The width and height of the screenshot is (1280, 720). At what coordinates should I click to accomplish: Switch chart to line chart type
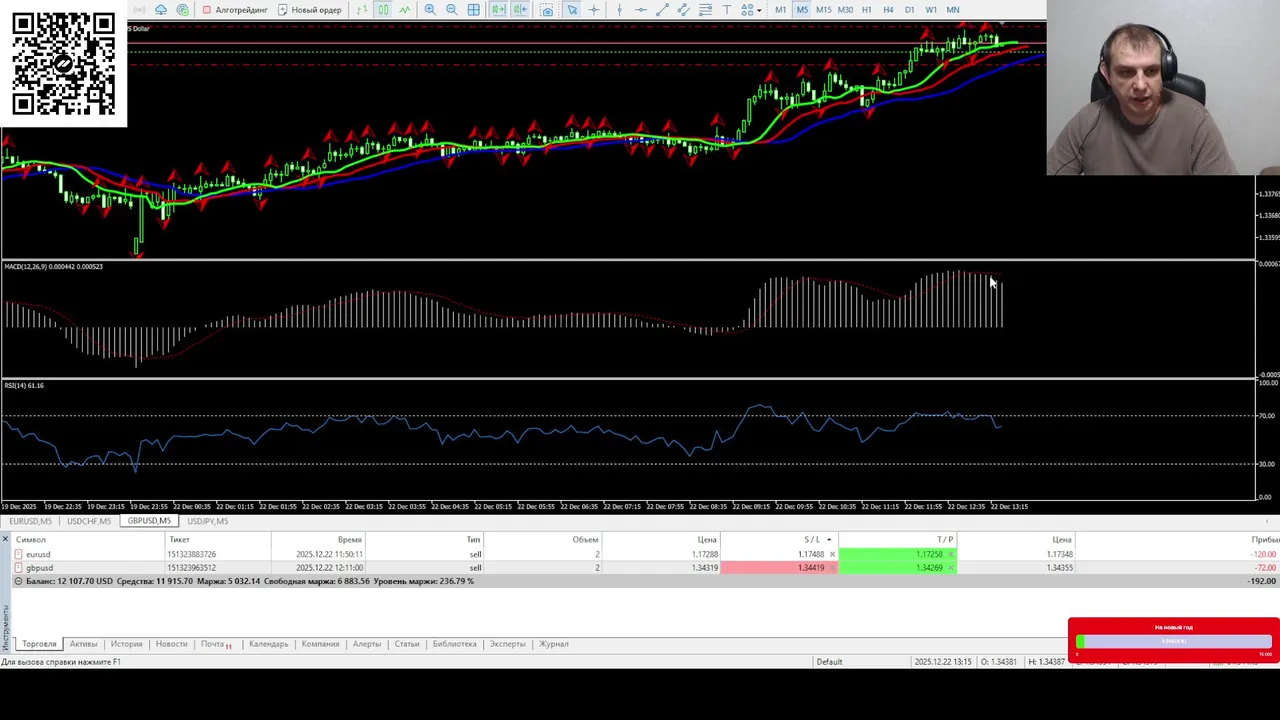[x=405, y=9]
